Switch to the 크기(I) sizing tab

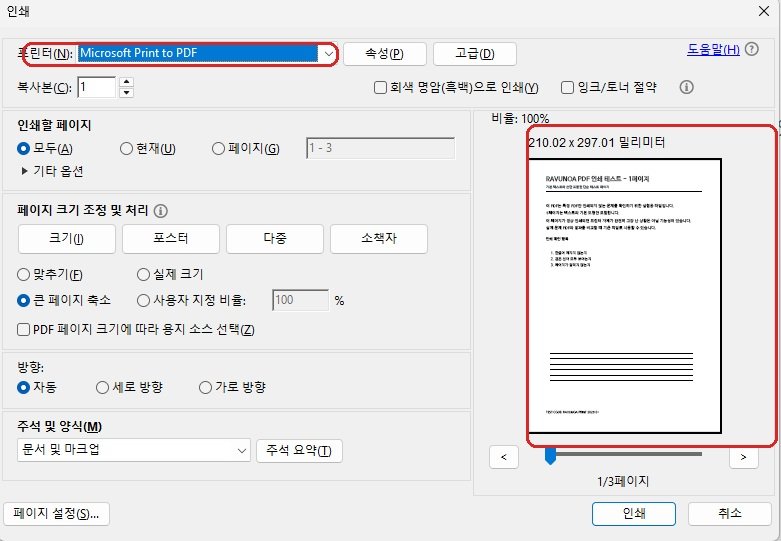coord(67,239)
